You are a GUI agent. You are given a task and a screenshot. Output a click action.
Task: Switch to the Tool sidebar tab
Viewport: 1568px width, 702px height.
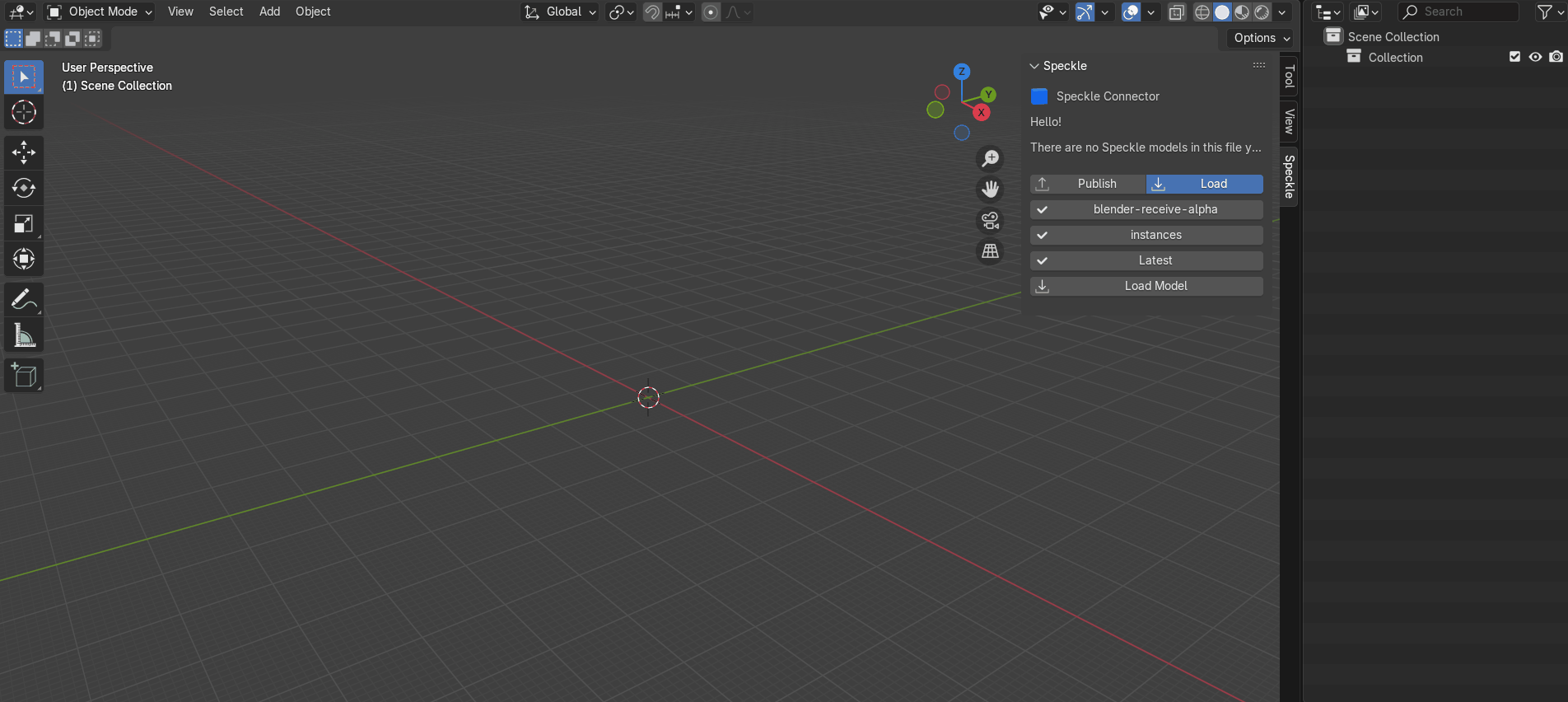point(1289,77)
